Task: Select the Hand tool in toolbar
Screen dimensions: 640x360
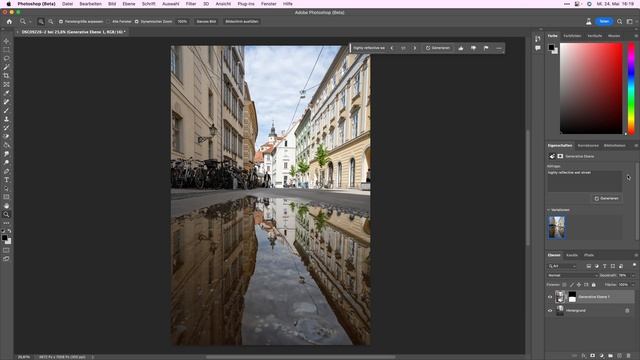Action: pyautogui.click(x=6, y=206)
